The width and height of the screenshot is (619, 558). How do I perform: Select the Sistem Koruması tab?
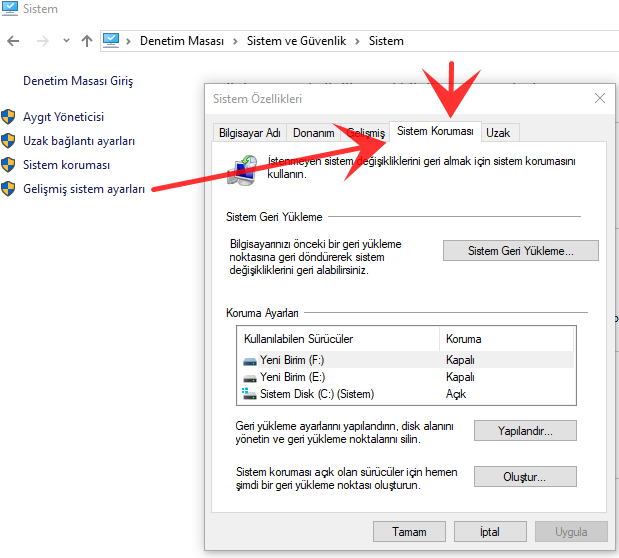click(435, 131)
